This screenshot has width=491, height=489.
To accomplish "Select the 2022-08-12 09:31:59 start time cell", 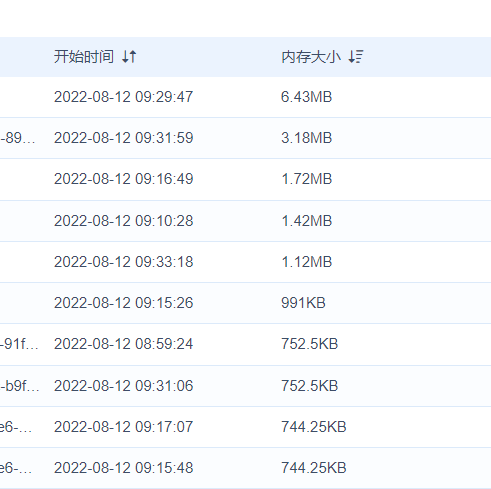I will [x=124, y=138].
